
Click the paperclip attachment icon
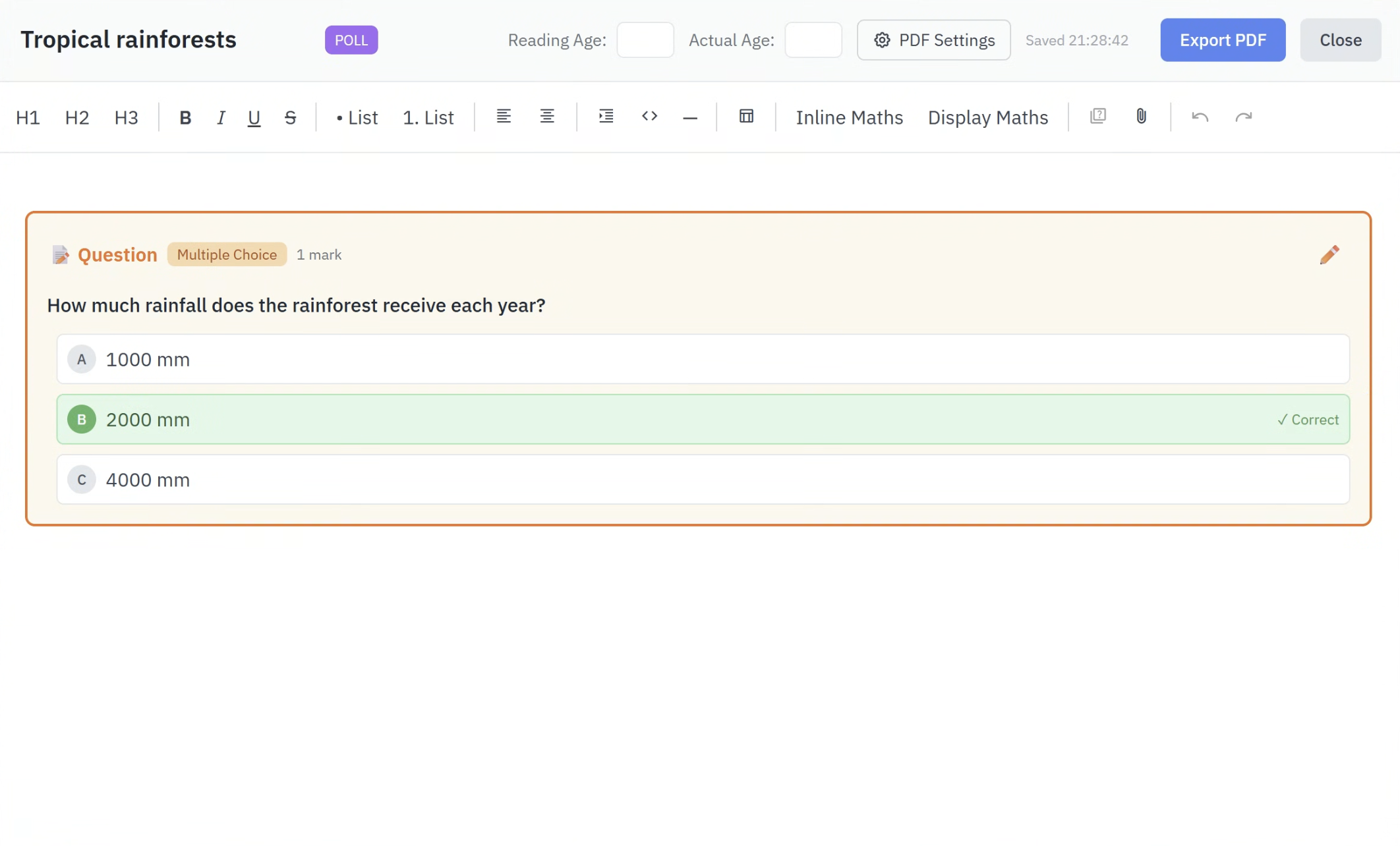[1141, 117]
